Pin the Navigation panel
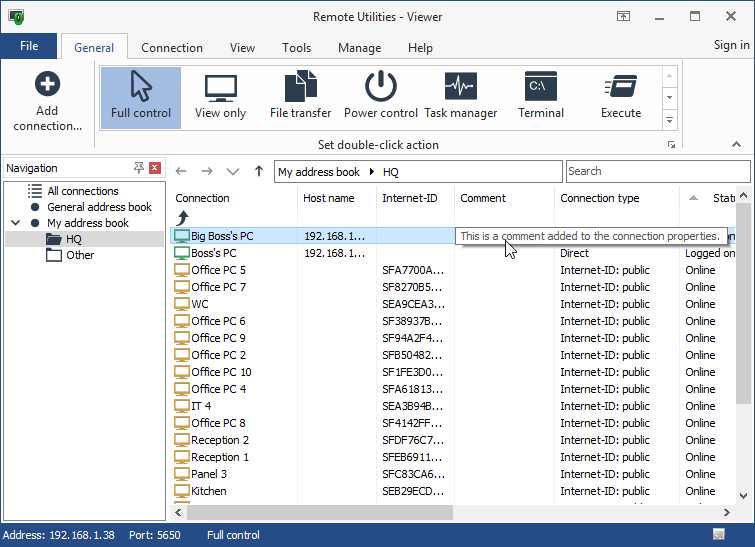Viewport: 755px width, 547px height. tap(139, 168)
